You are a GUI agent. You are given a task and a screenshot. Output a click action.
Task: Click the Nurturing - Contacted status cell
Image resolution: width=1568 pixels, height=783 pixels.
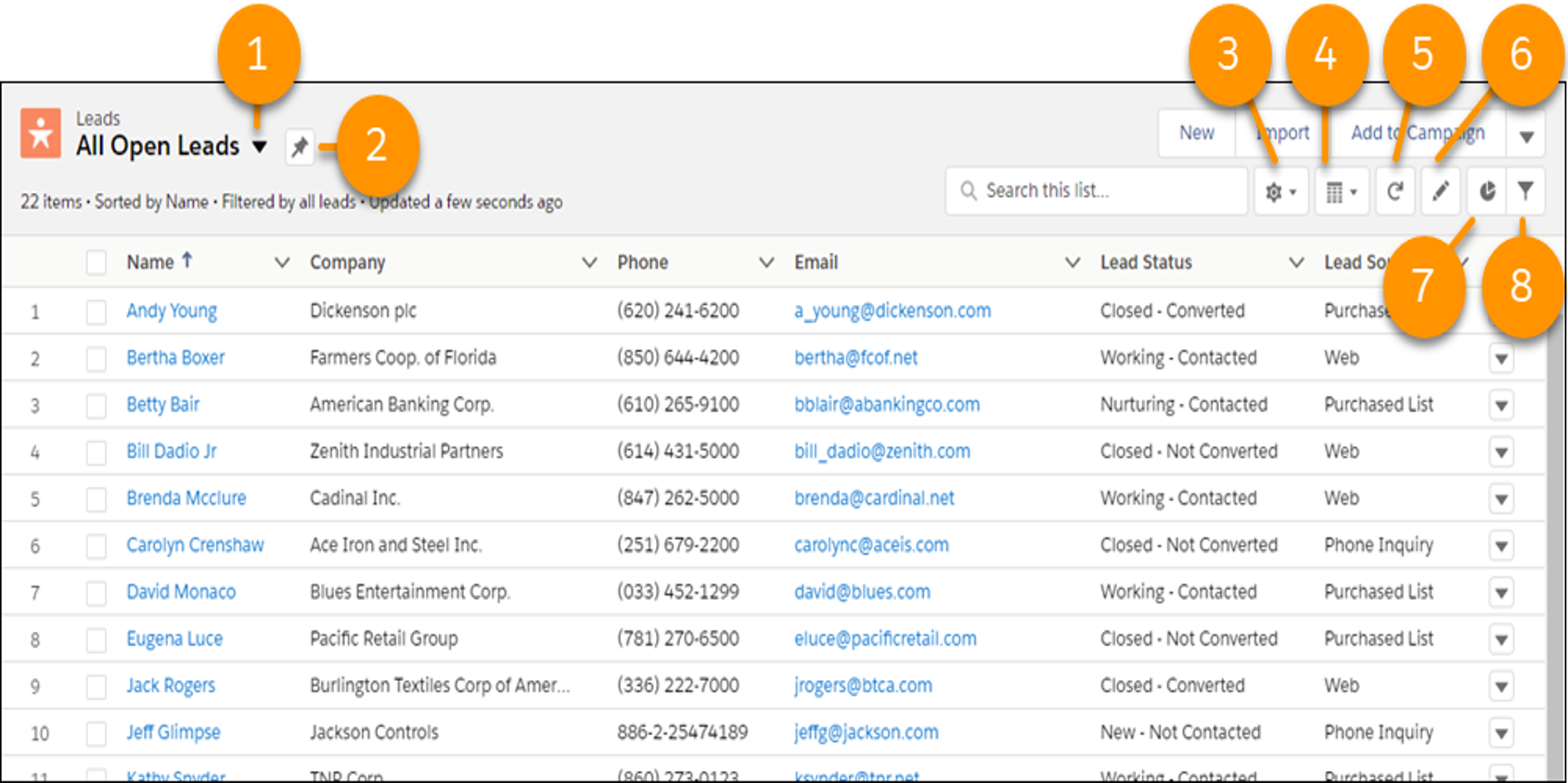tap(1184, 404)
